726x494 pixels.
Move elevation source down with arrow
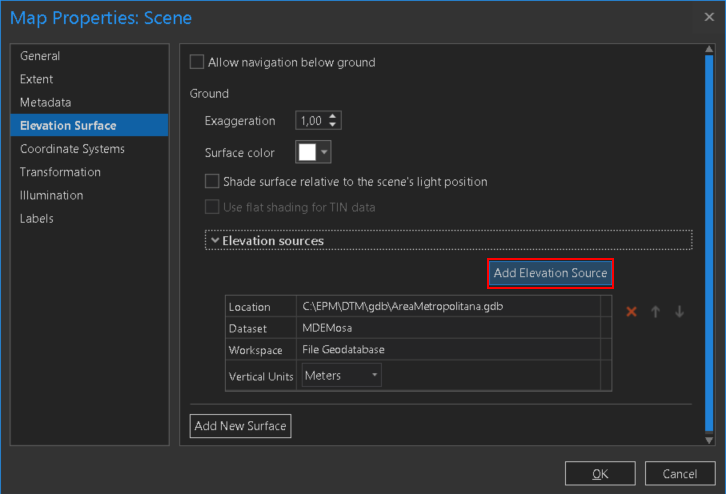pos(680,312)
